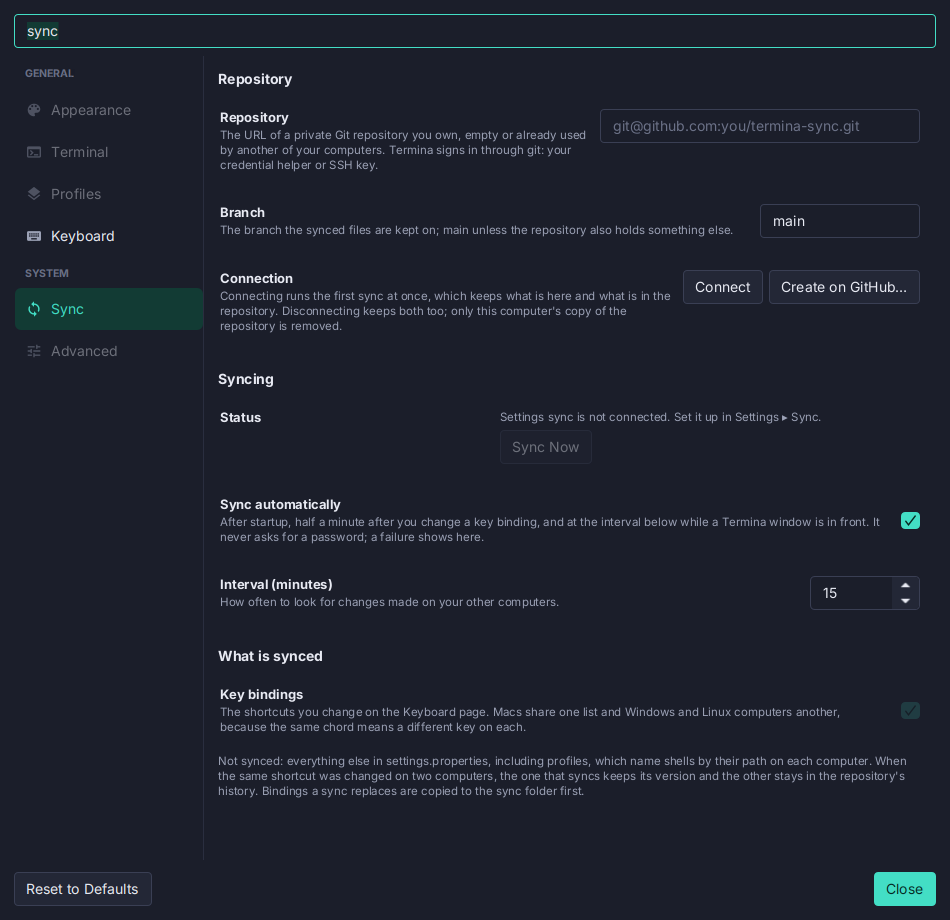950x920 pixels.
Task: Click the Connection setting label
Action: click(256, 279)
